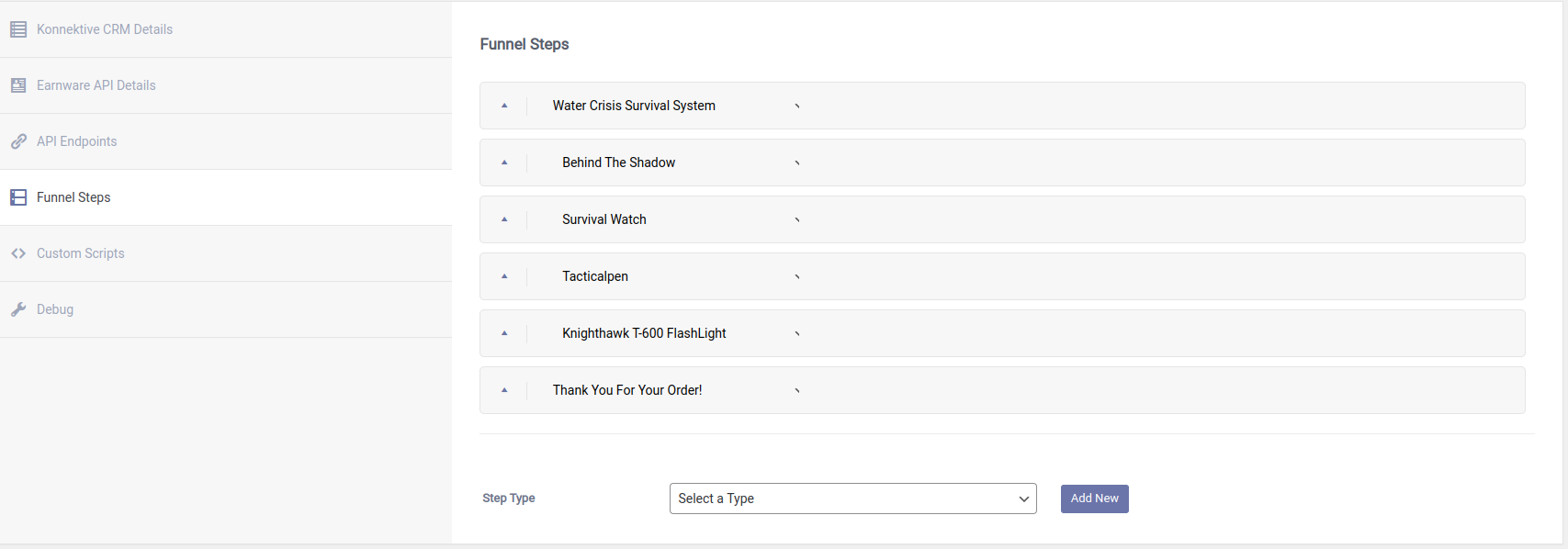Click the Thank You For Your Order title
The width and height of the screenshot is (1568, 549).
(627, 390)
